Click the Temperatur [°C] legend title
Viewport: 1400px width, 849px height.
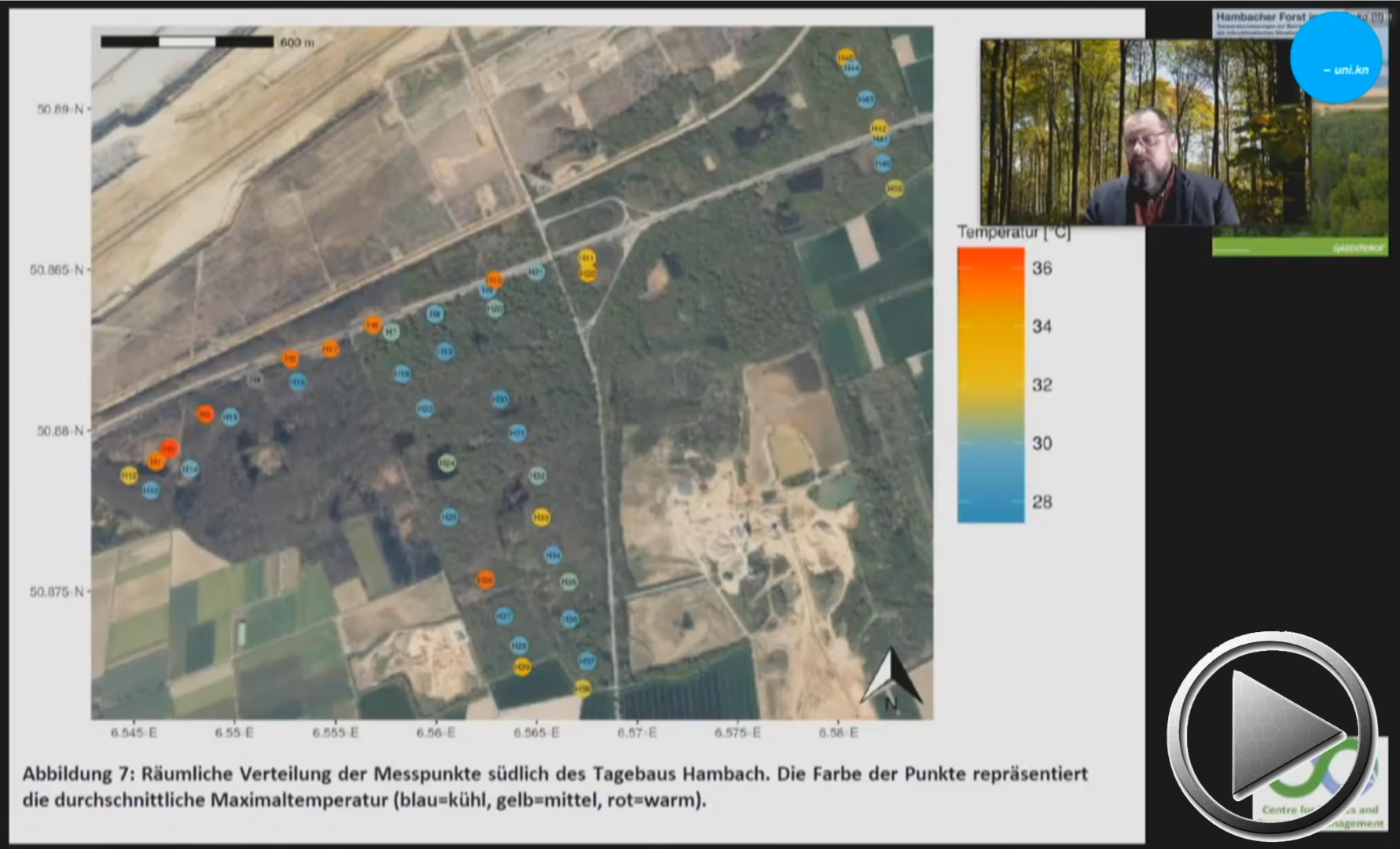[x=1014, y=232]
